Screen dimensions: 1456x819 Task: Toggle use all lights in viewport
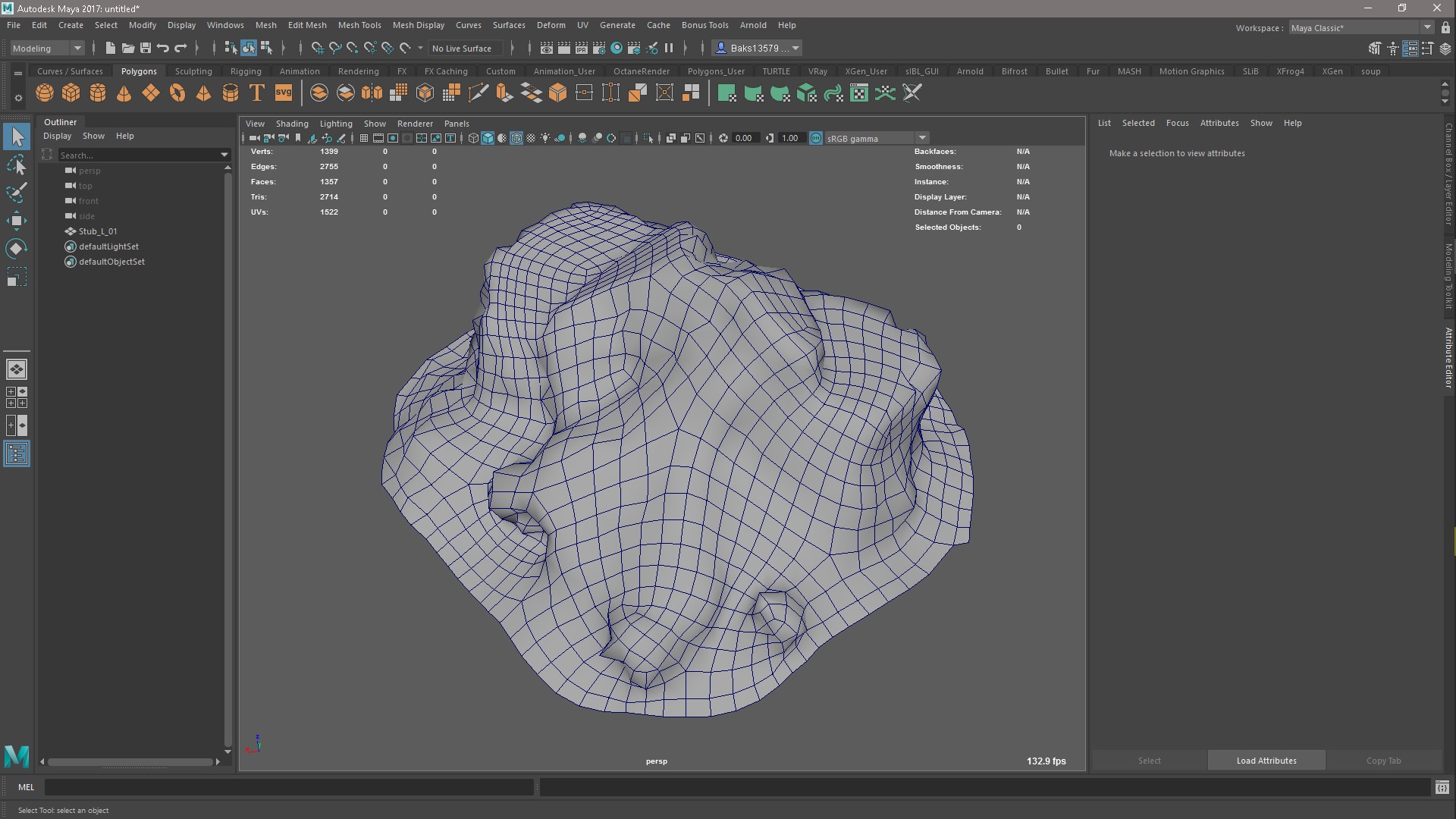[x=545, y=138]
